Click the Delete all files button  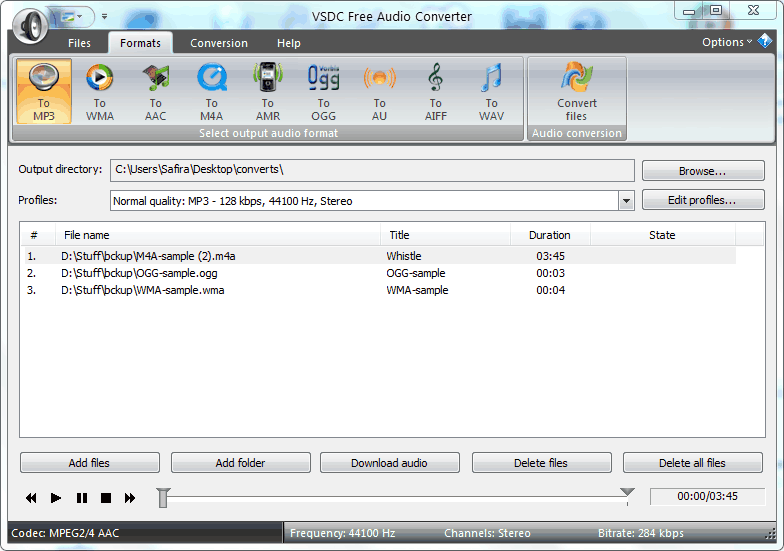692,463
